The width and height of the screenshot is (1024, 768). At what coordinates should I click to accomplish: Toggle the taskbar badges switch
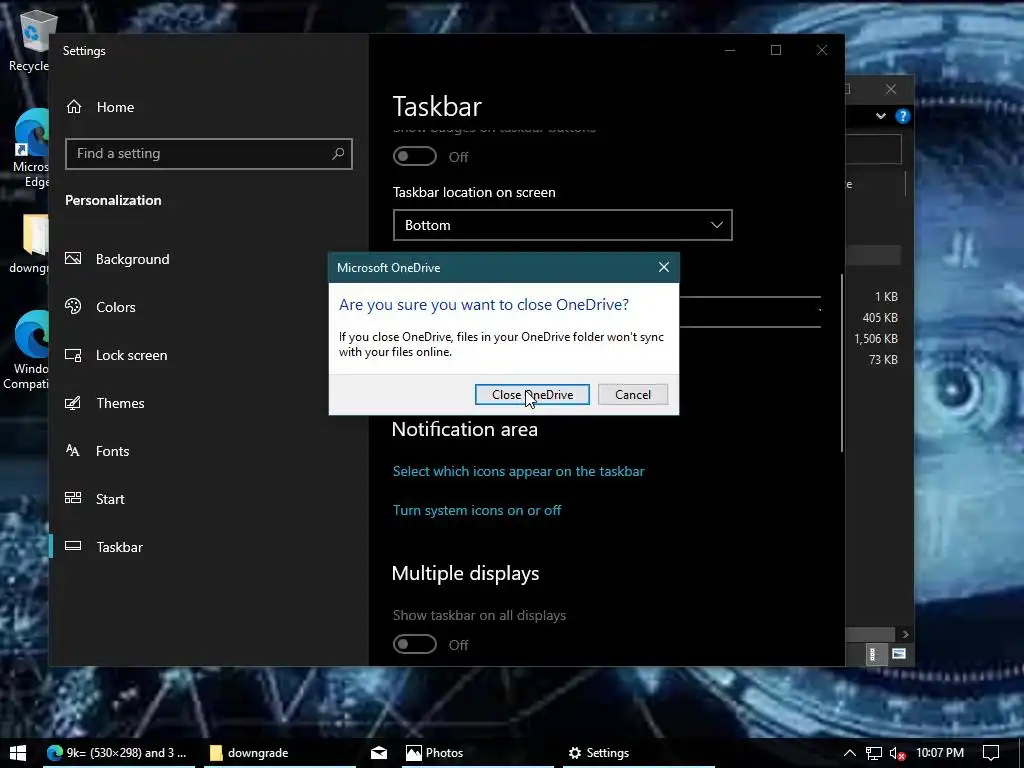(415, 157)
